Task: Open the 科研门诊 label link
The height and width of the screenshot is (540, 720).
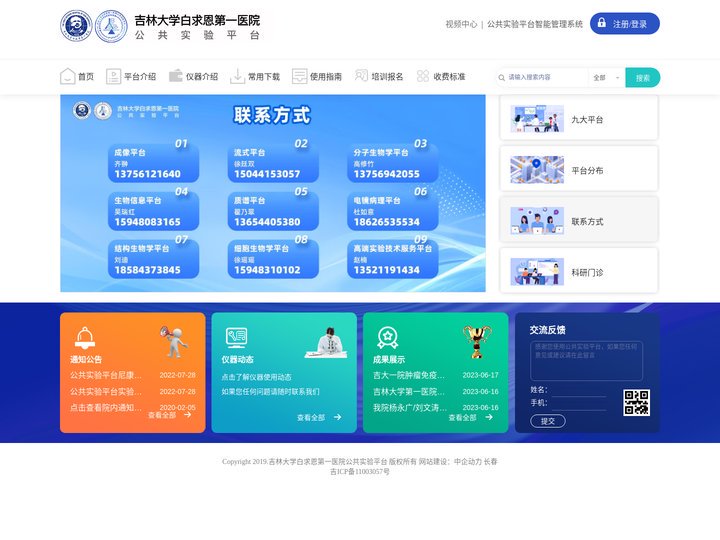Action: (587, 273)
